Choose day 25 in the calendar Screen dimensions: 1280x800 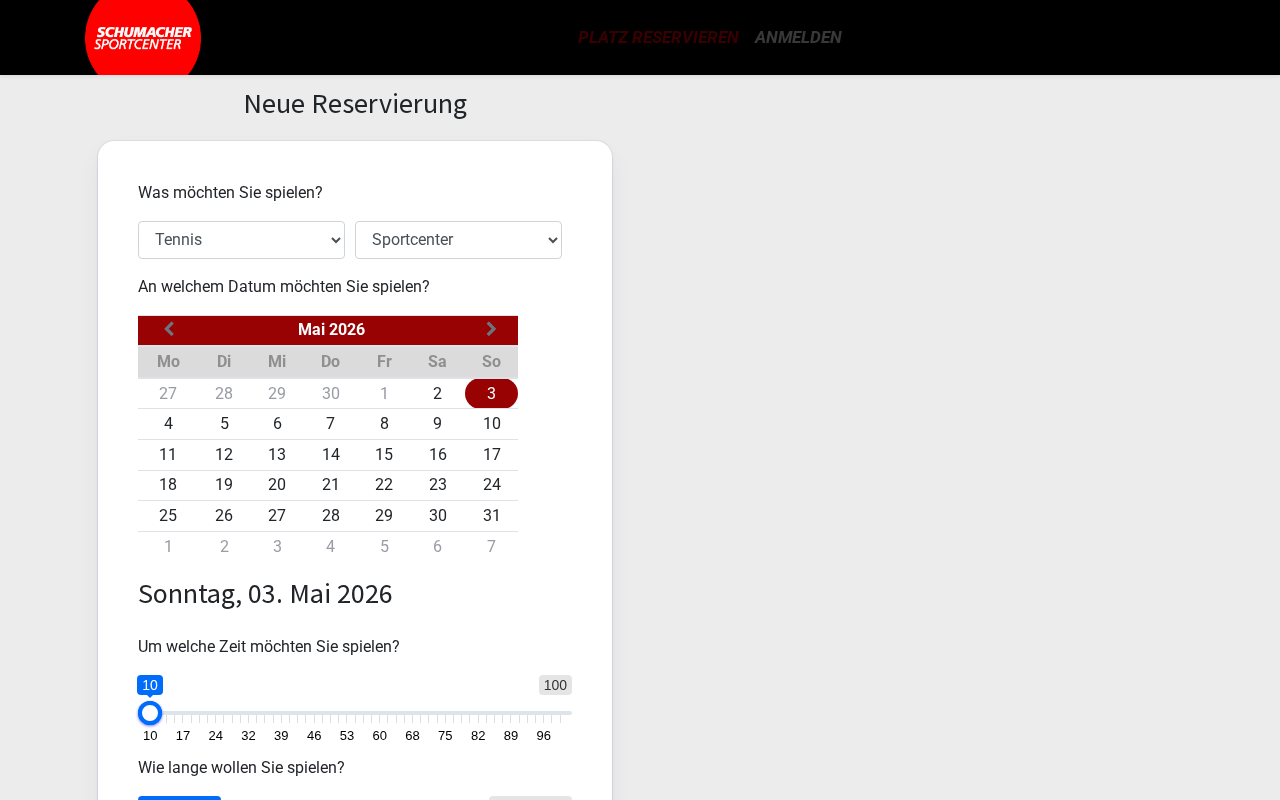[168, 516]
